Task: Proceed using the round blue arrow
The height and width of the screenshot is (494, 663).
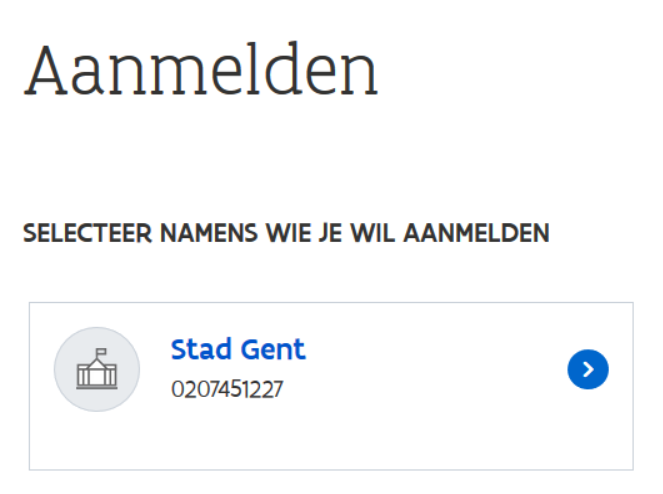Action: tap(588, 369)
